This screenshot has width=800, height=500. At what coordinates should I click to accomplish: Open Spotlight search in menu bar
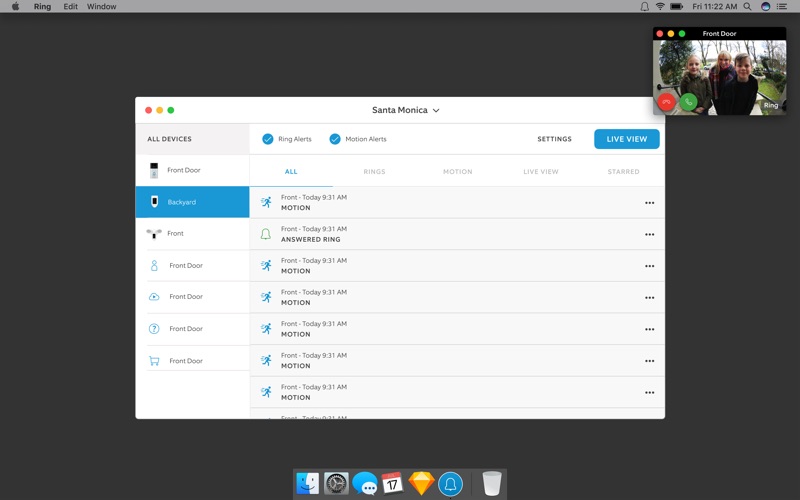(x=747, y=7)
